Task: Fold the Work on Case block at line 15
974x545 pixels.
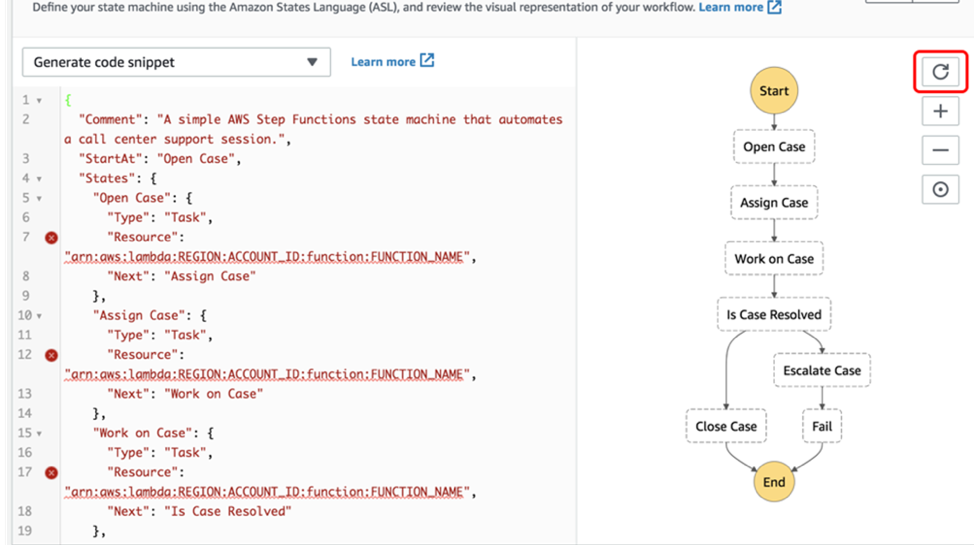Action: tap(39, 433)
